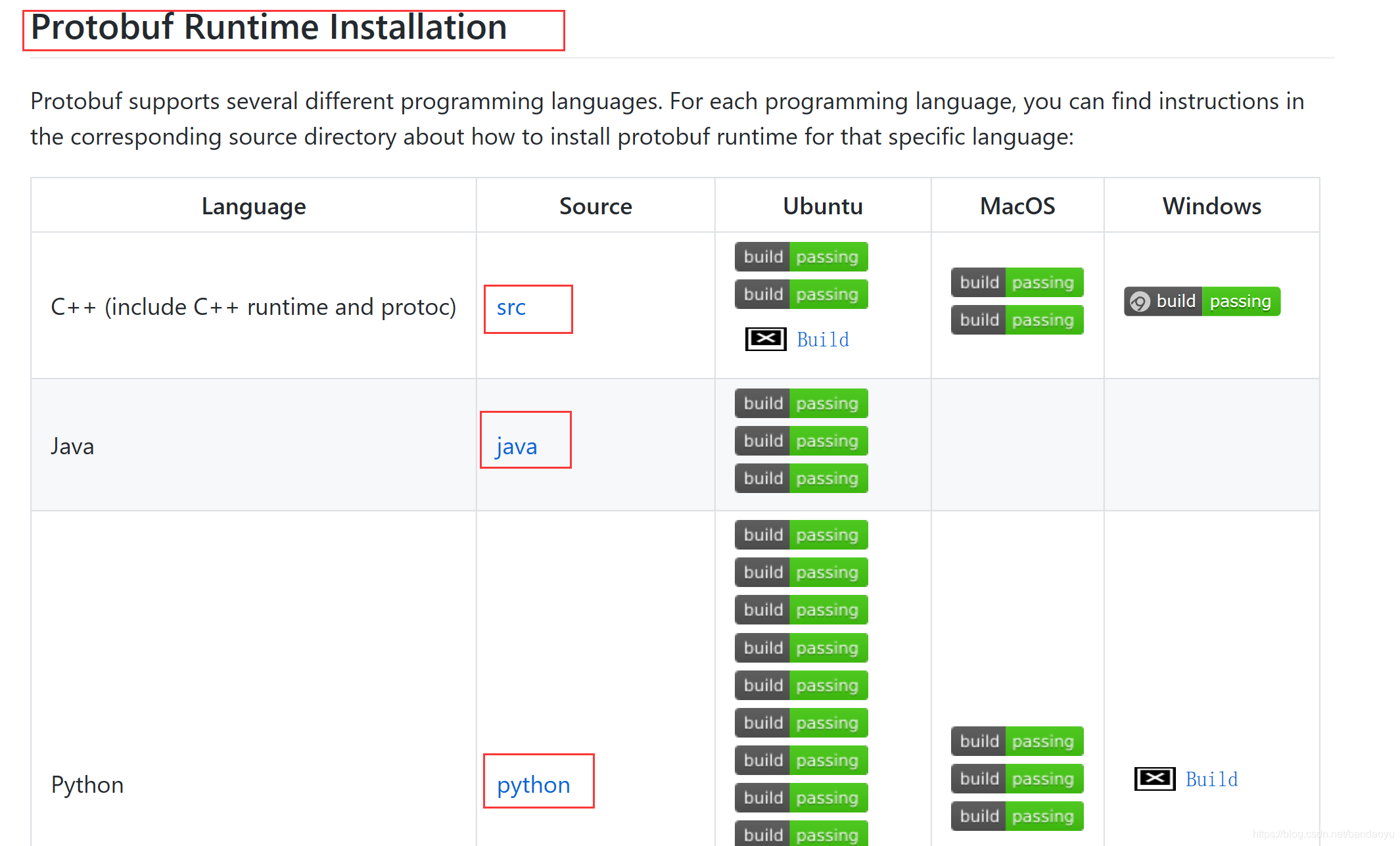Click the bottom MacOS build badge for Python

[1016, 816]
